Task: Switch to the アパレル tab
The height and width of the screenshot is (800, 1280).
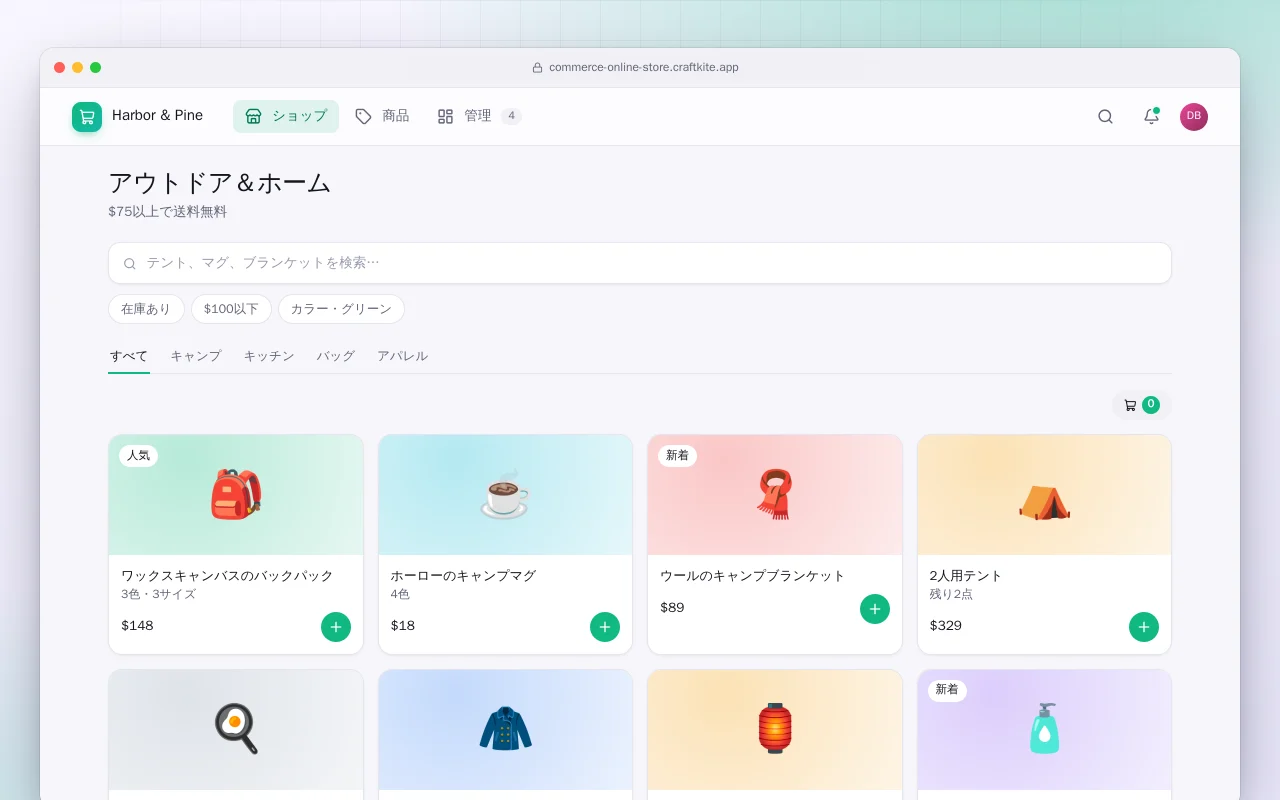Action: 402,356
